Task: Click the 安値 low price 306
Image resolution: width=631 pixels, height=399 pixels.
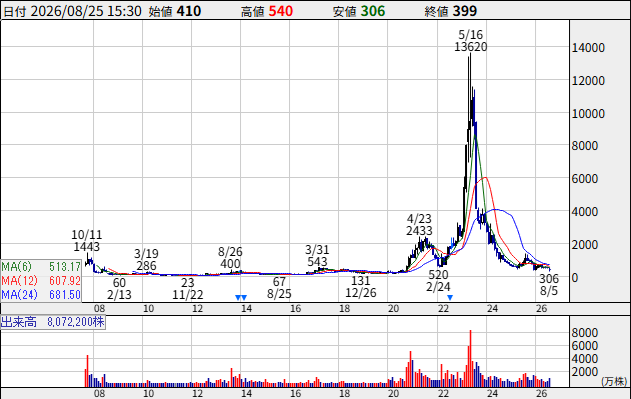Action: 373,11
